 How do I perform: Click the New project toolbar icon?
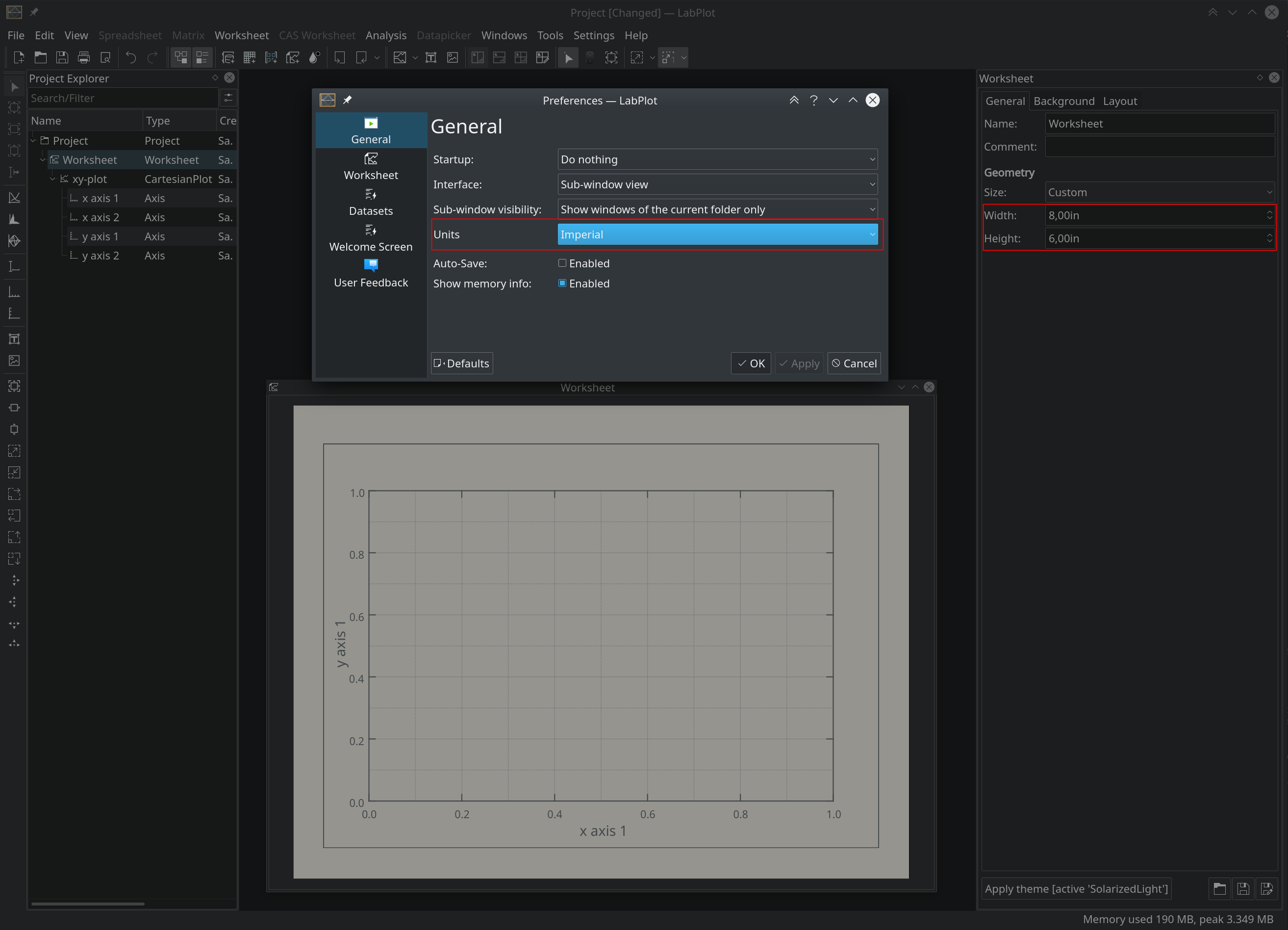19,57
